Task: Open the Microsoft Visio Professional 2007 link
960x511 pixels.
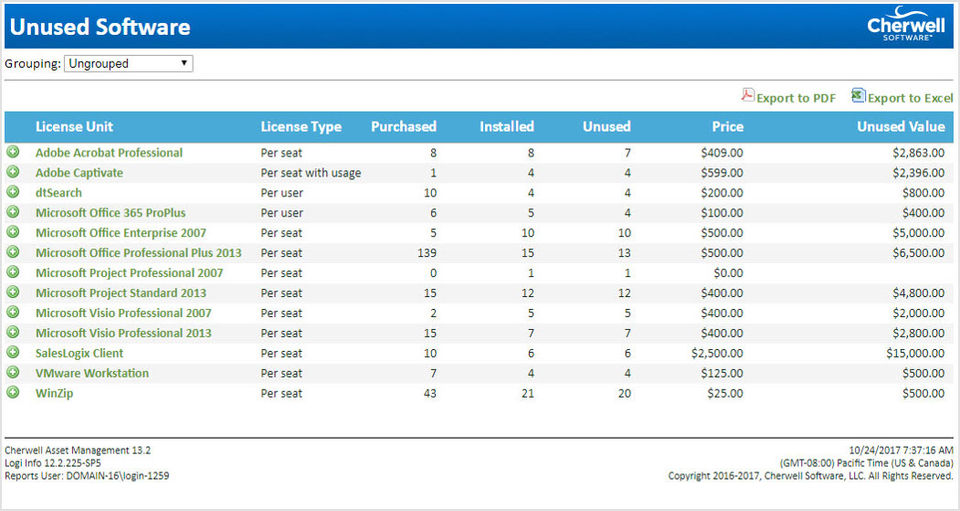Action: coord(123,313)
